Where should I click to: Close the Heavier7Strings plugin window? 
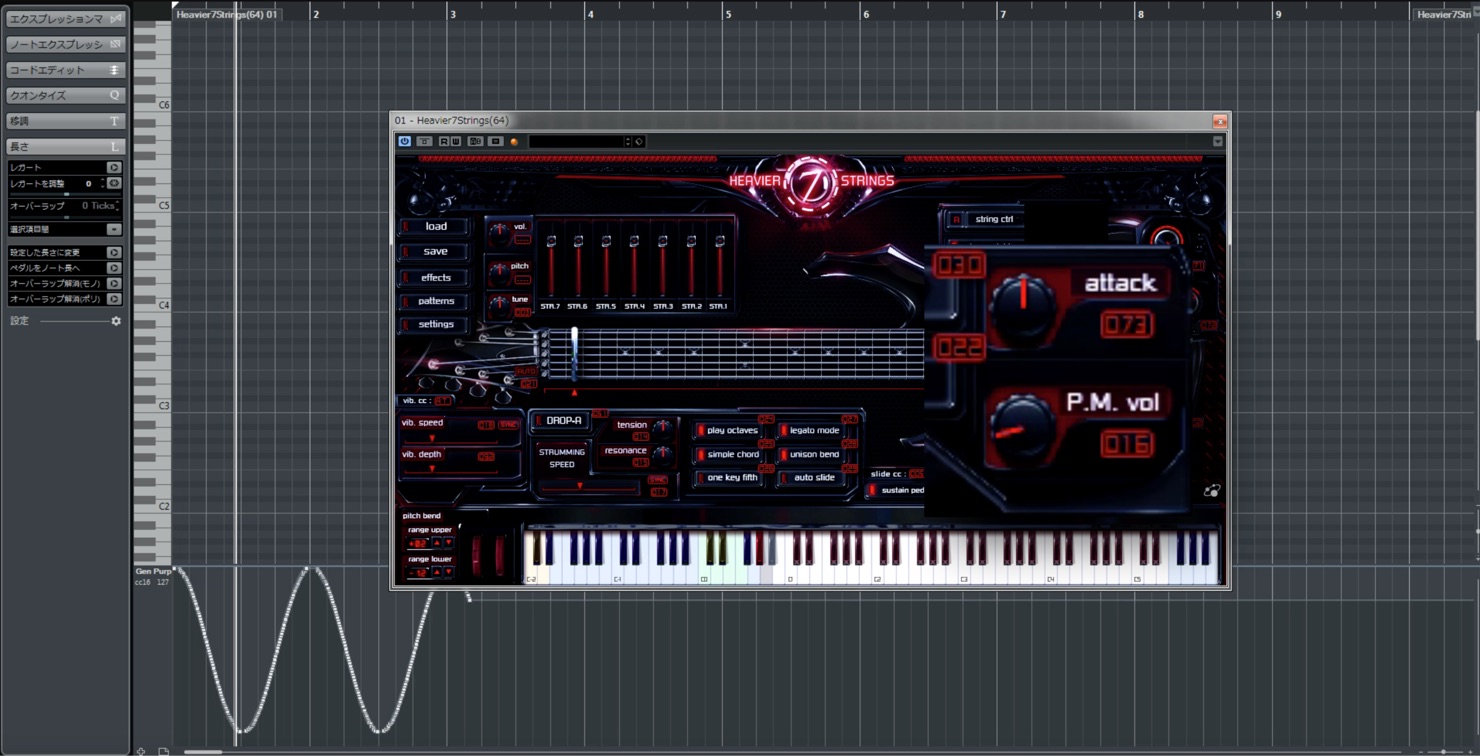[x=1219, y=121]
